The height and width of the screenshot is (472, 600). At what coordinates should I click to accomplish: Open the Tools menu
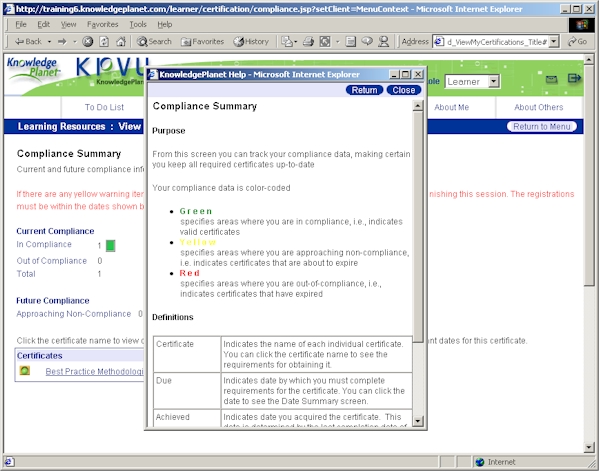point(138,24)
